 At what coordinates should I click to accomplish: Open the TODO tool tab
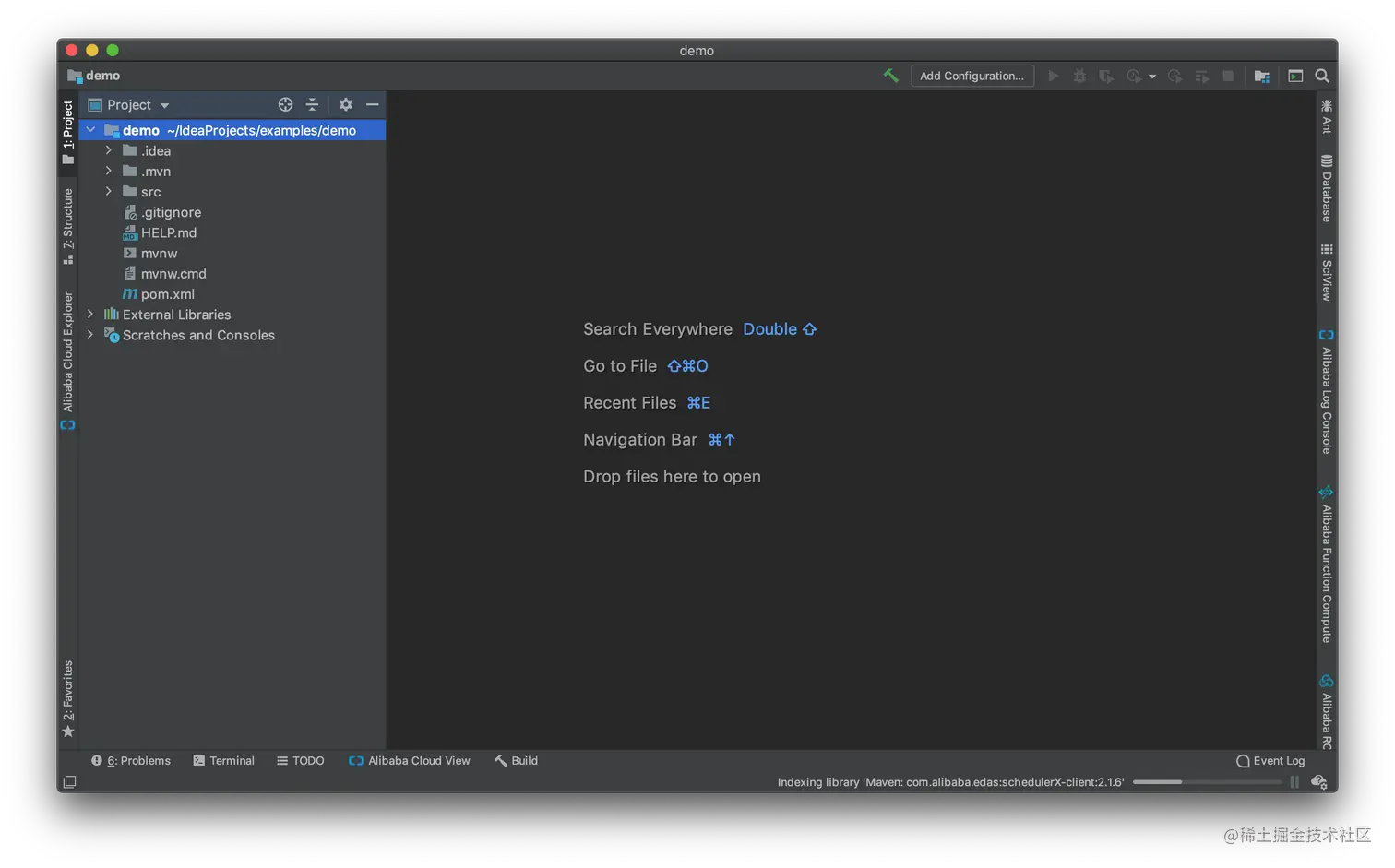[x=300, y=761]
